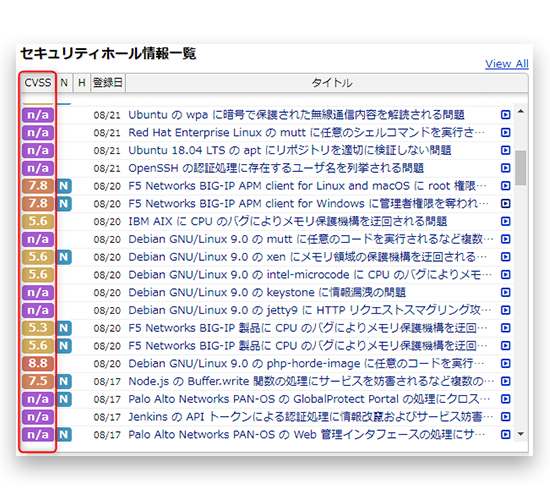Click the タイトル column header
The width and height of the screenshot is (550, 500).
(x=332, y=83)
